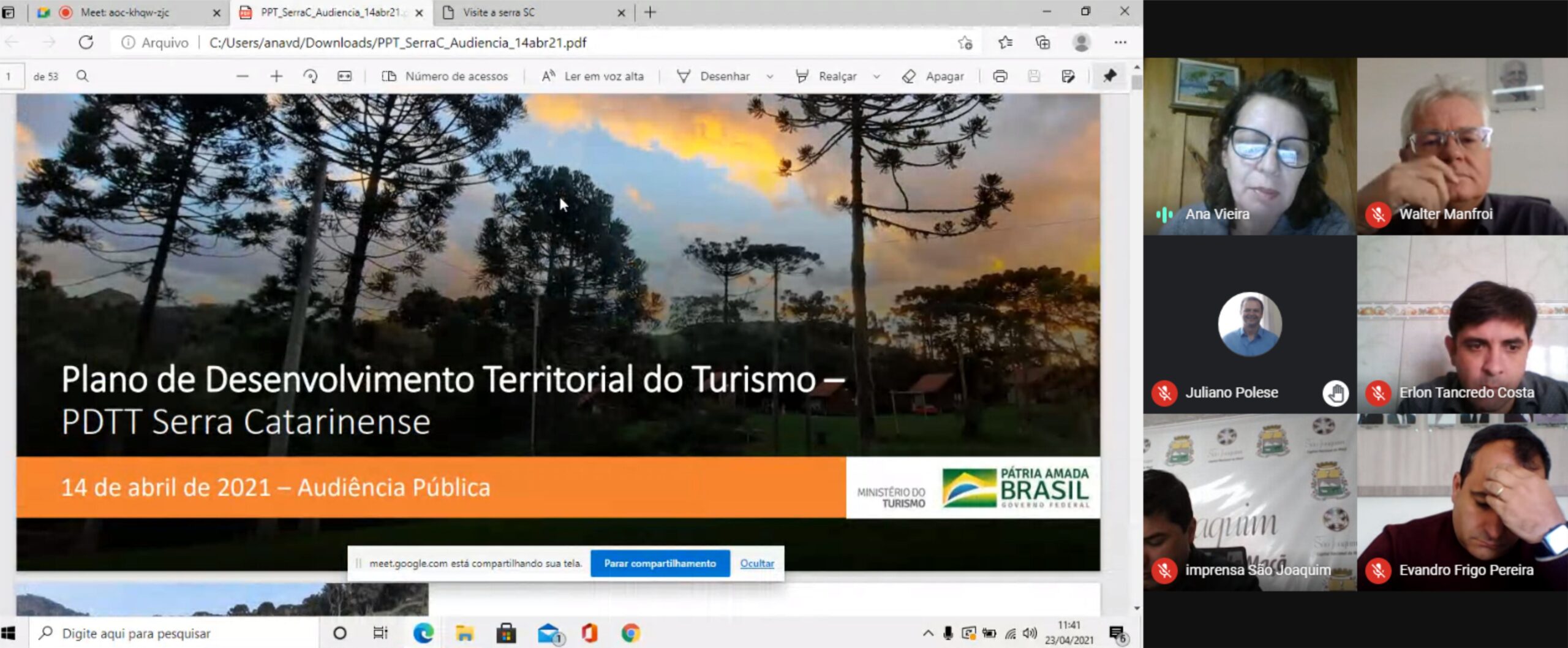Click the fit to width icon
The height and width of the screenshot is (648, 1568).
pos(345,77)
